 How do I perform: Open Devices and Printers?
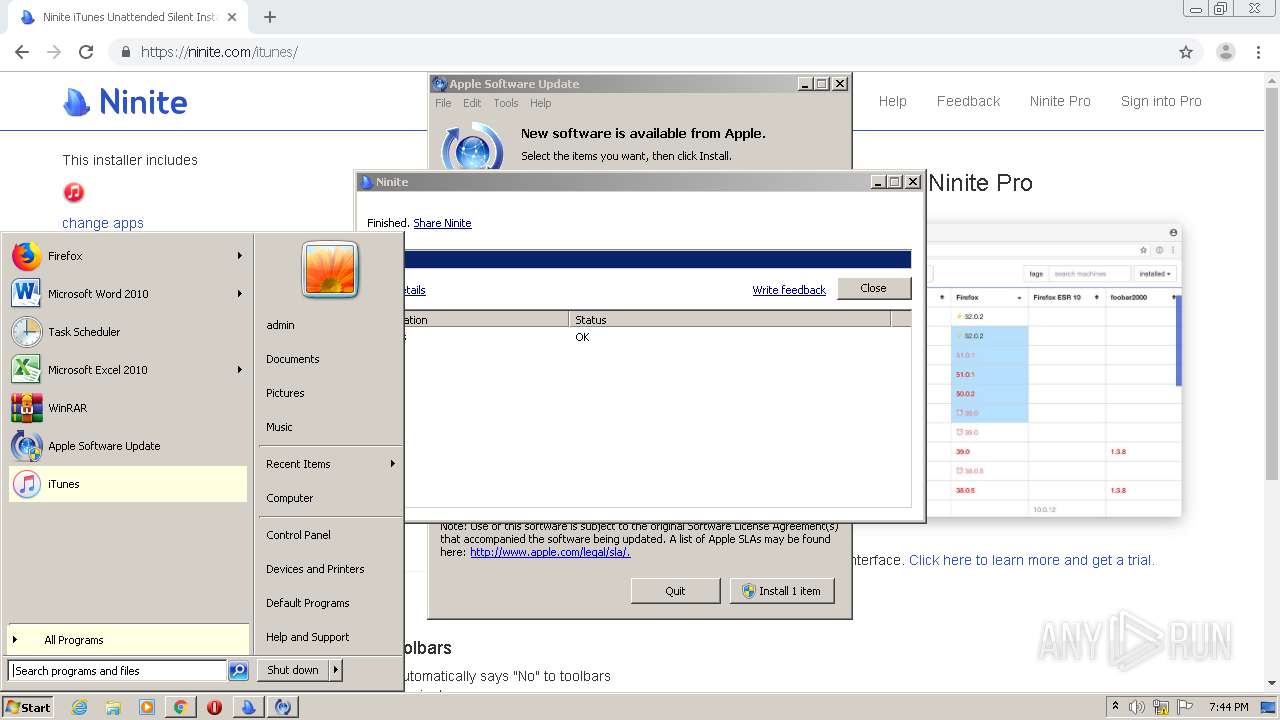pyautogui.click(x=315, y=569)
